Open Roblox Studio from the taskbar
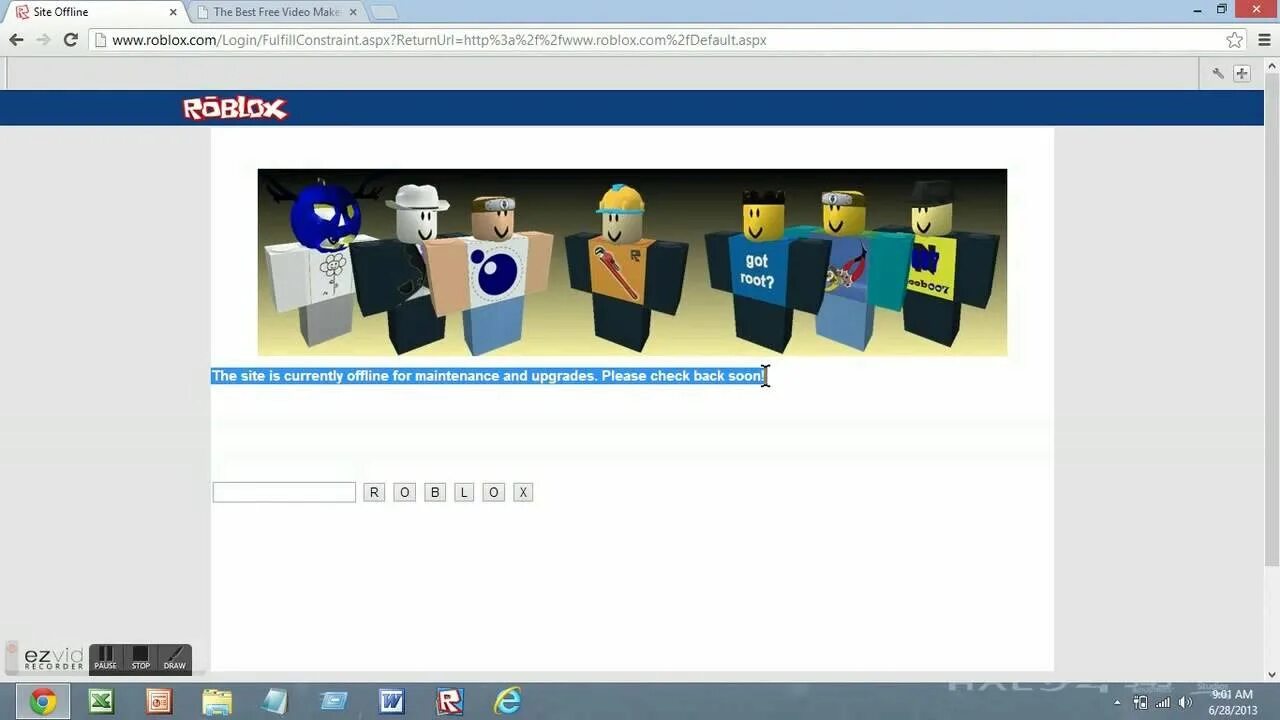 coord(449,702)
